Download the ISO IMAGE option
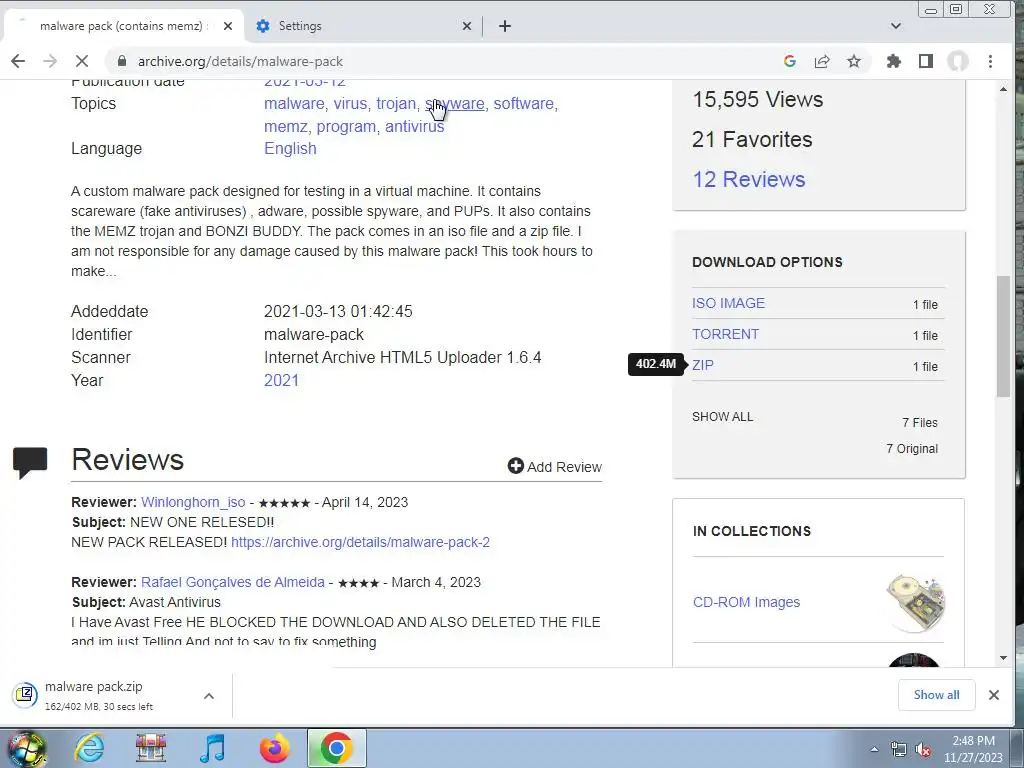1024x768 pixels. [728, 304]
